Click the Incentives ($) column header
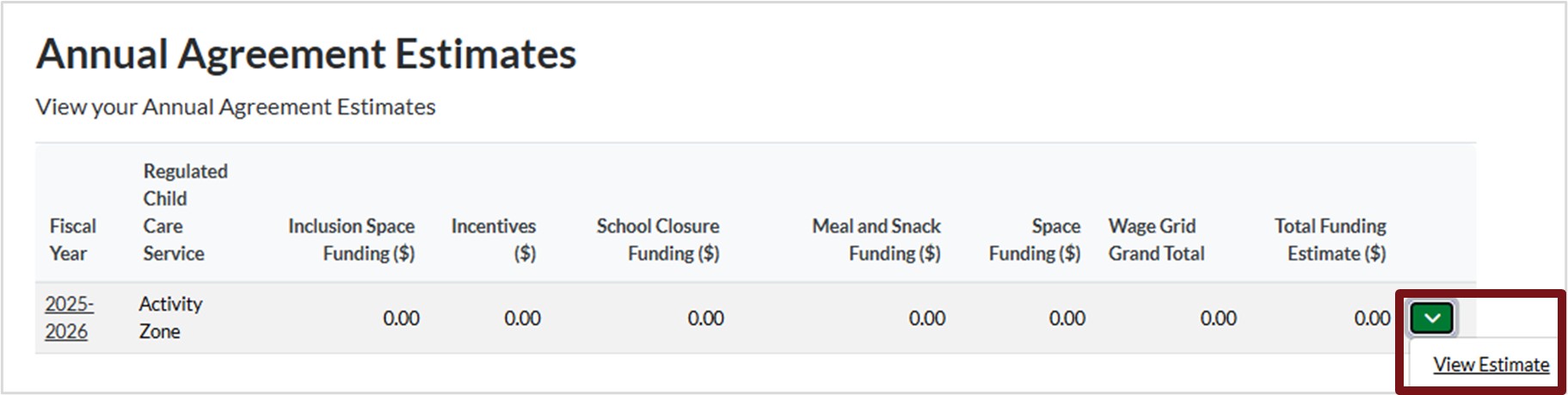This screenshot has width=1568, height=395. 494,239
